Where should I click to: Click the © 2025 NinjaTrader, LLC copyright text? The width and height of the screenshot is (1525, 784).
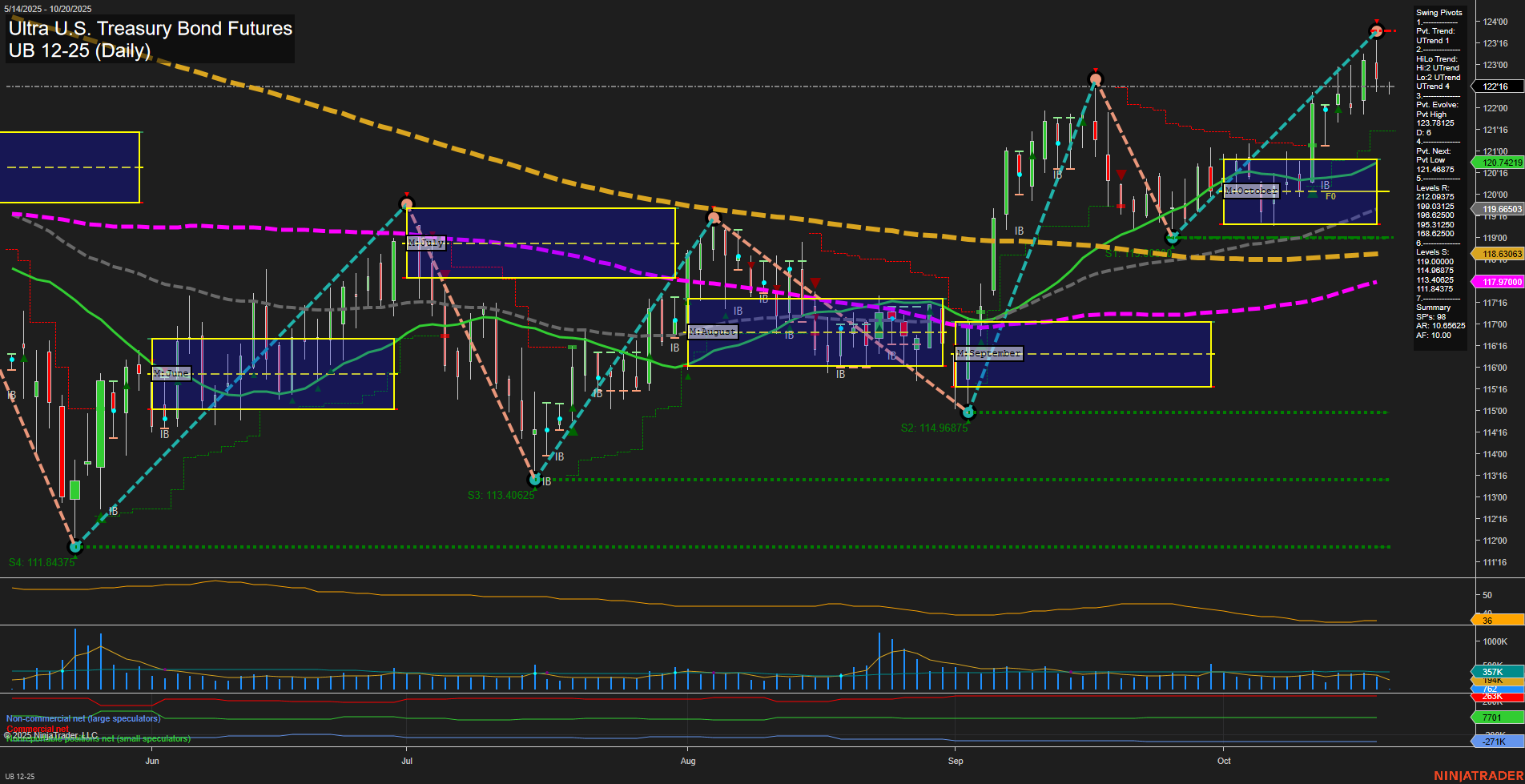[52, 734]
